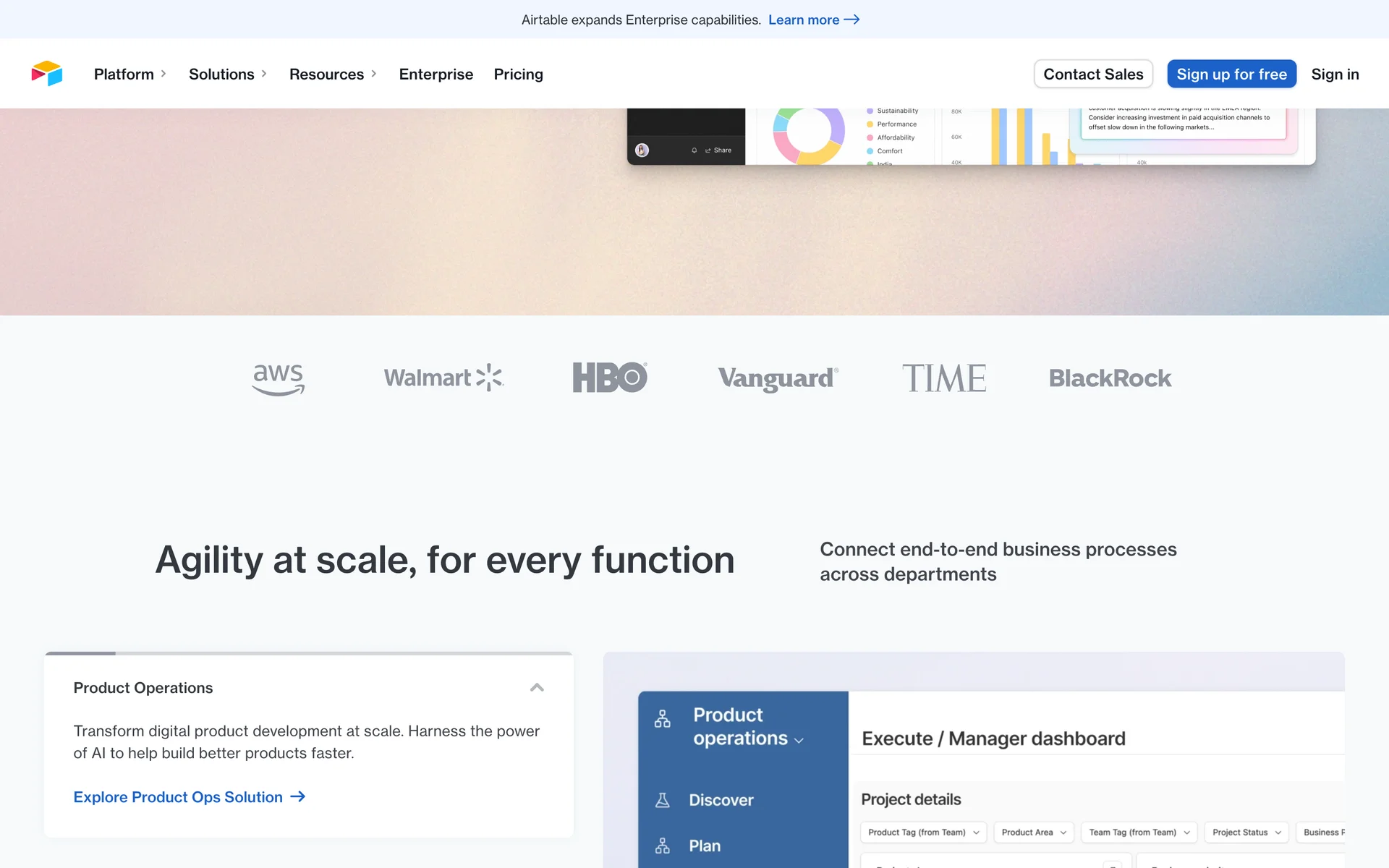
Task: Expand the Resources navigation menu
Action: pos(333,74)
